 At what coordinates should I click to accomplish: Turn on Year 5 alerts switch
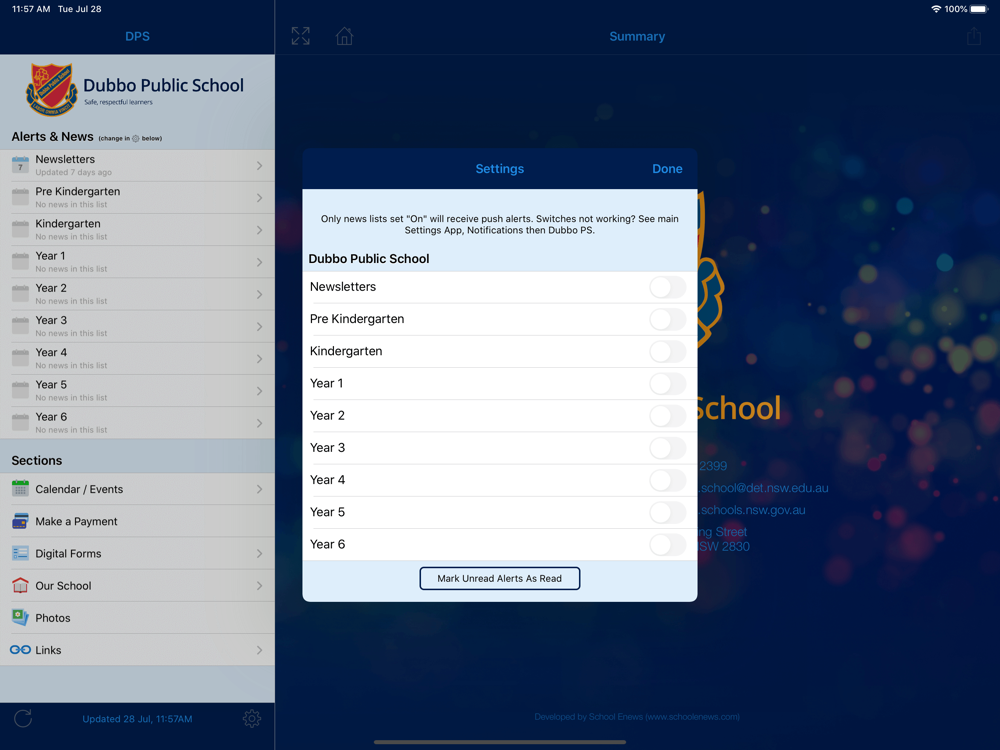(x=668, y=512)
